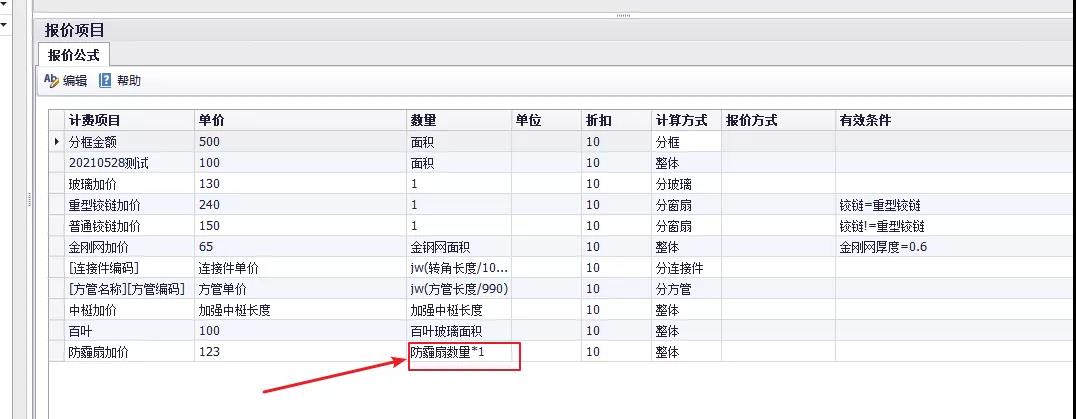1076x419 pixels.
Task: Select the 折扣 column header
Action: tap(597, 120)
